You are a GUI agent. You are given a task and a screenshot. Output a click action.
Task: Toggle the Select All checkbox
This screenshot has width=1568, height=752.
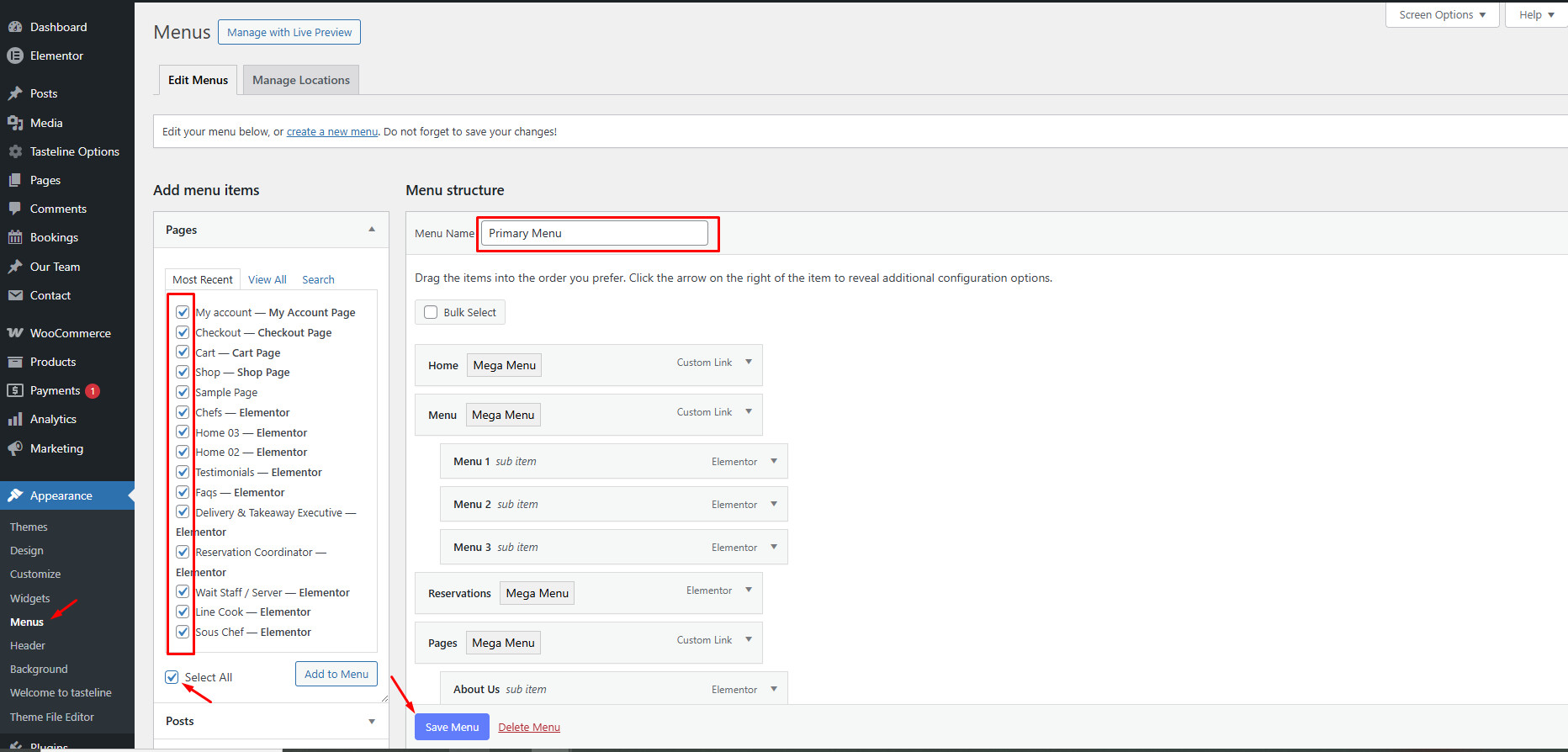point(172,677)
